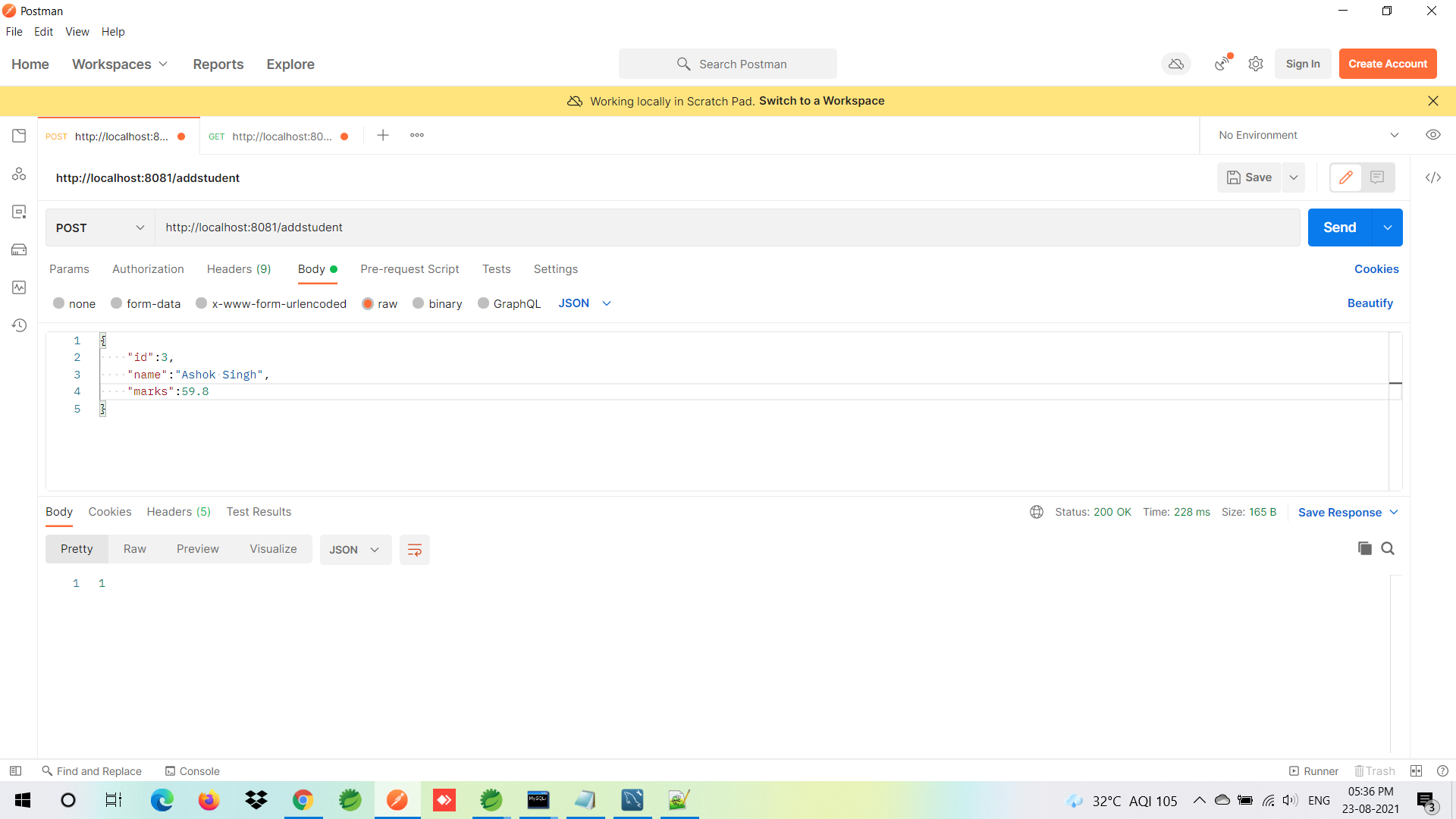
Task: Open the Collections sidebar icon
Action: (19, 136)
